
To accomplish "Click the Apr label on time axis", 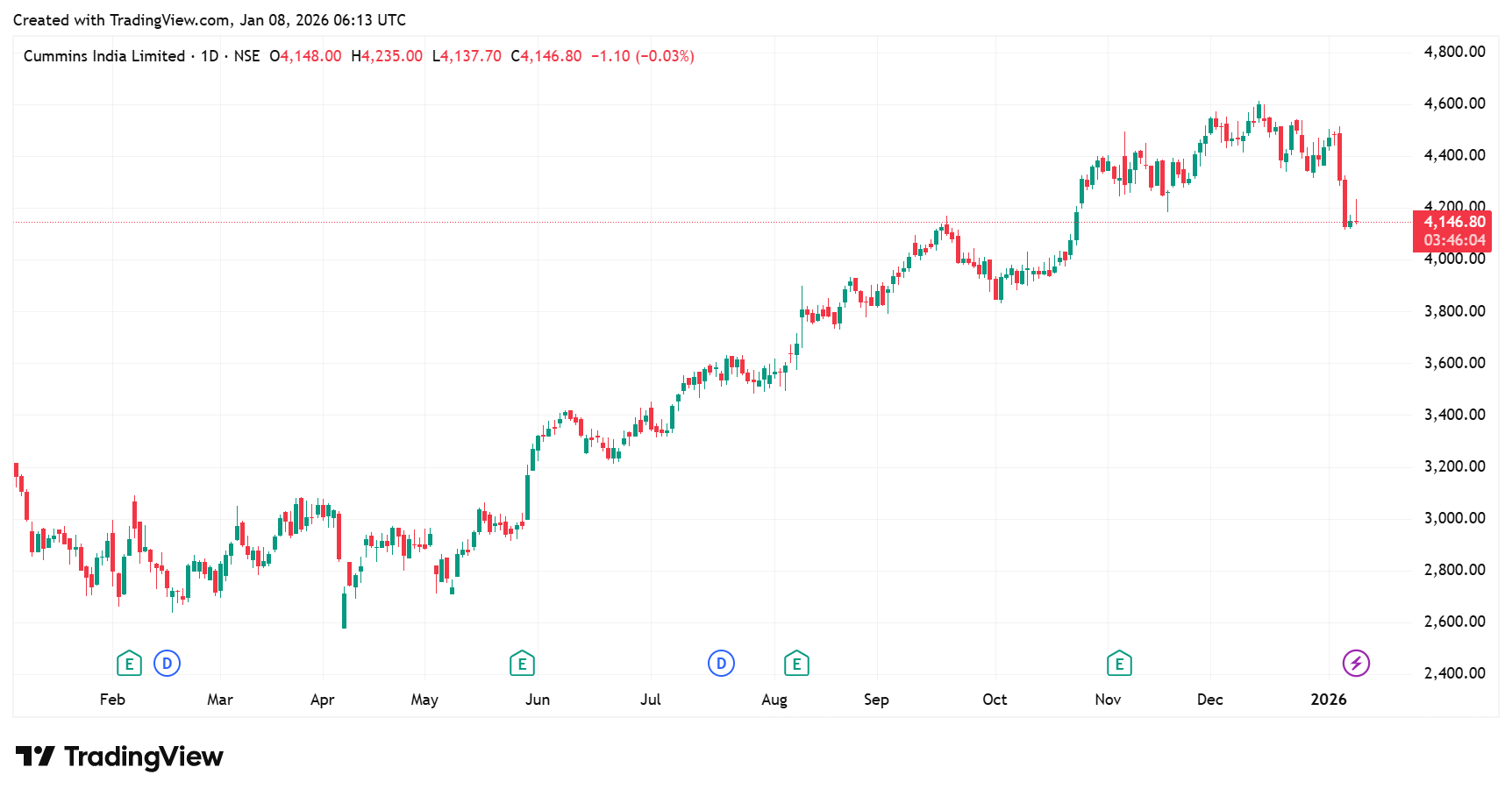I will [x=322, y=700].
